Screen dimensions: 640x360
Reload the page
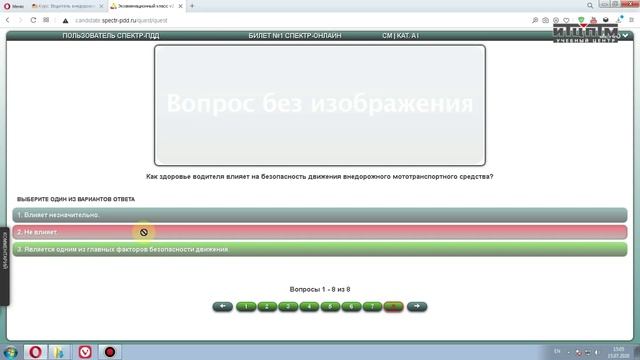(x=33, y=20)
